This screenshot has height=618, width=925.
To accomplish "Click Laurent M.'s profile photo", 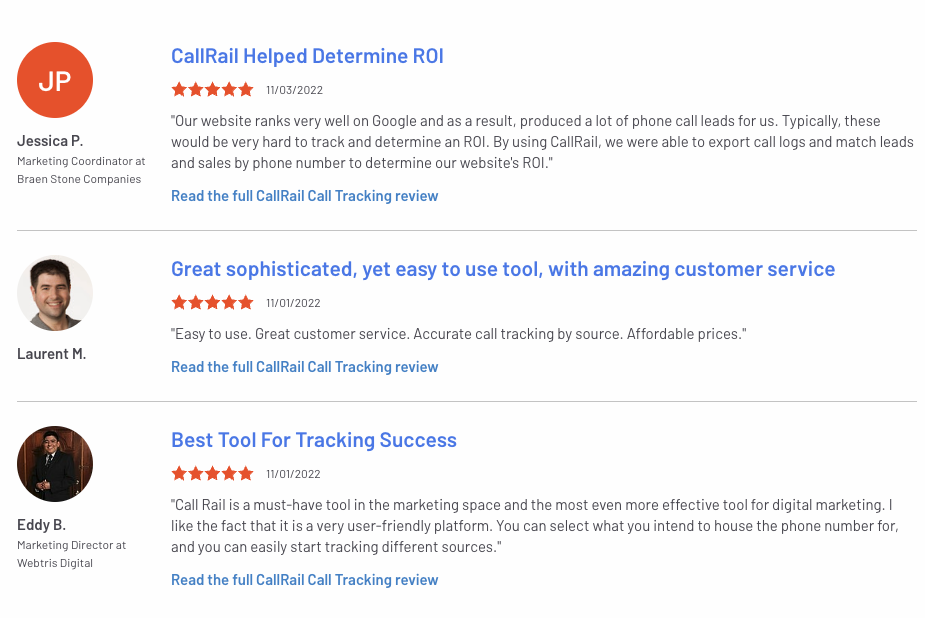I will pos(55,292).
